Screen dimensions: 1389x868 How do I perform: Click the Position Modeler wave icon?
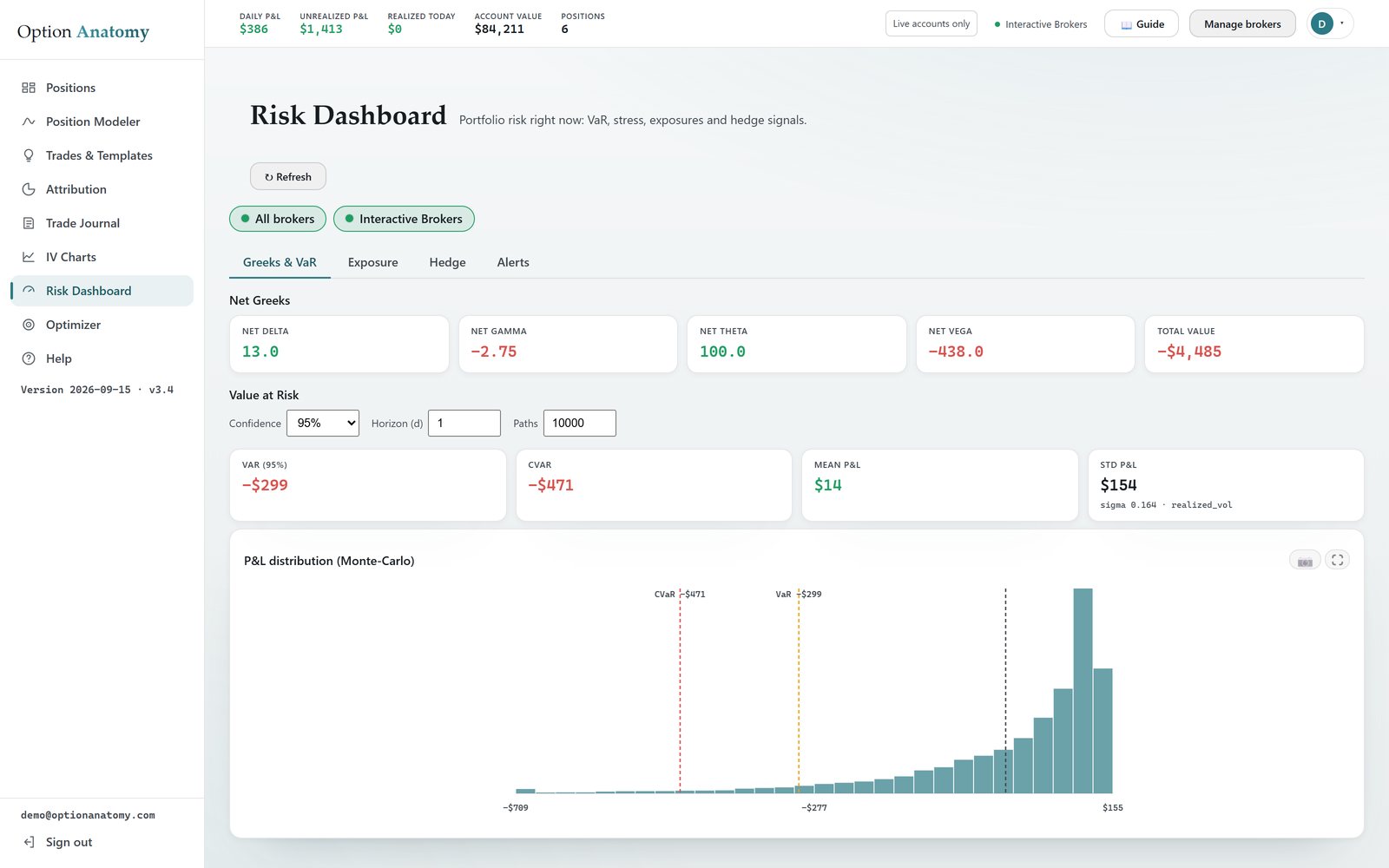click(29, 122)
